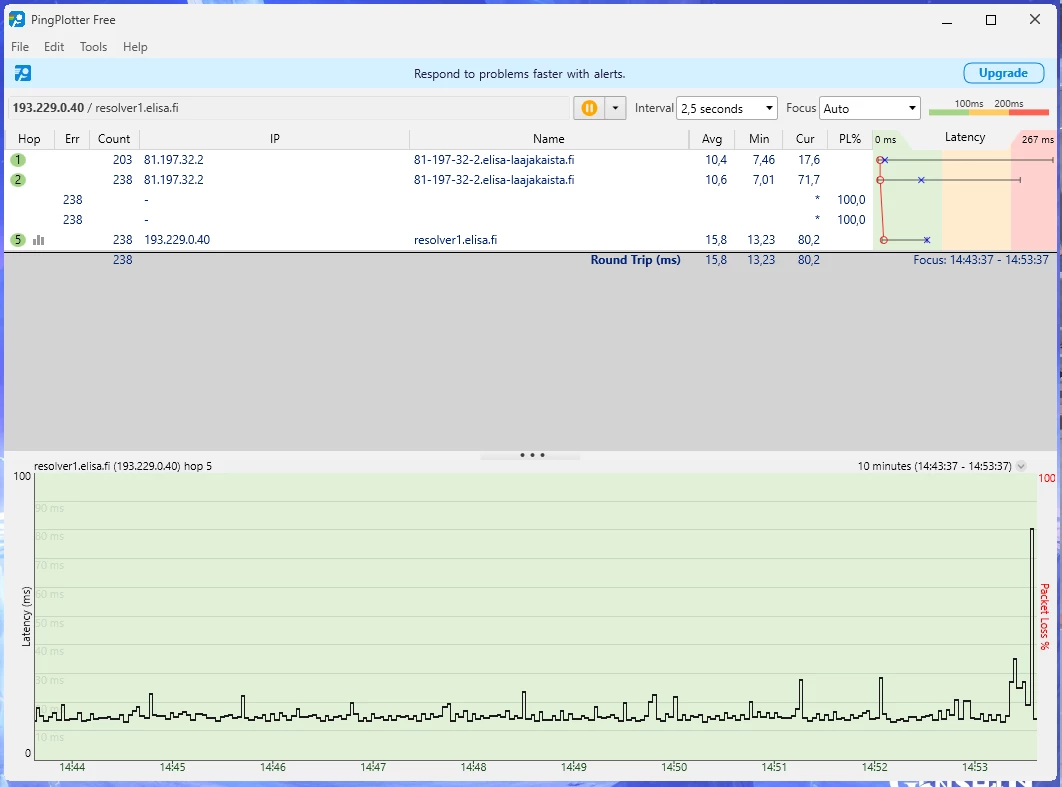Image resolution: width=1062 pixels, height=787 pixels.
Task: Pause the trace with the orange pause button
Action: (x=589, y=108)
